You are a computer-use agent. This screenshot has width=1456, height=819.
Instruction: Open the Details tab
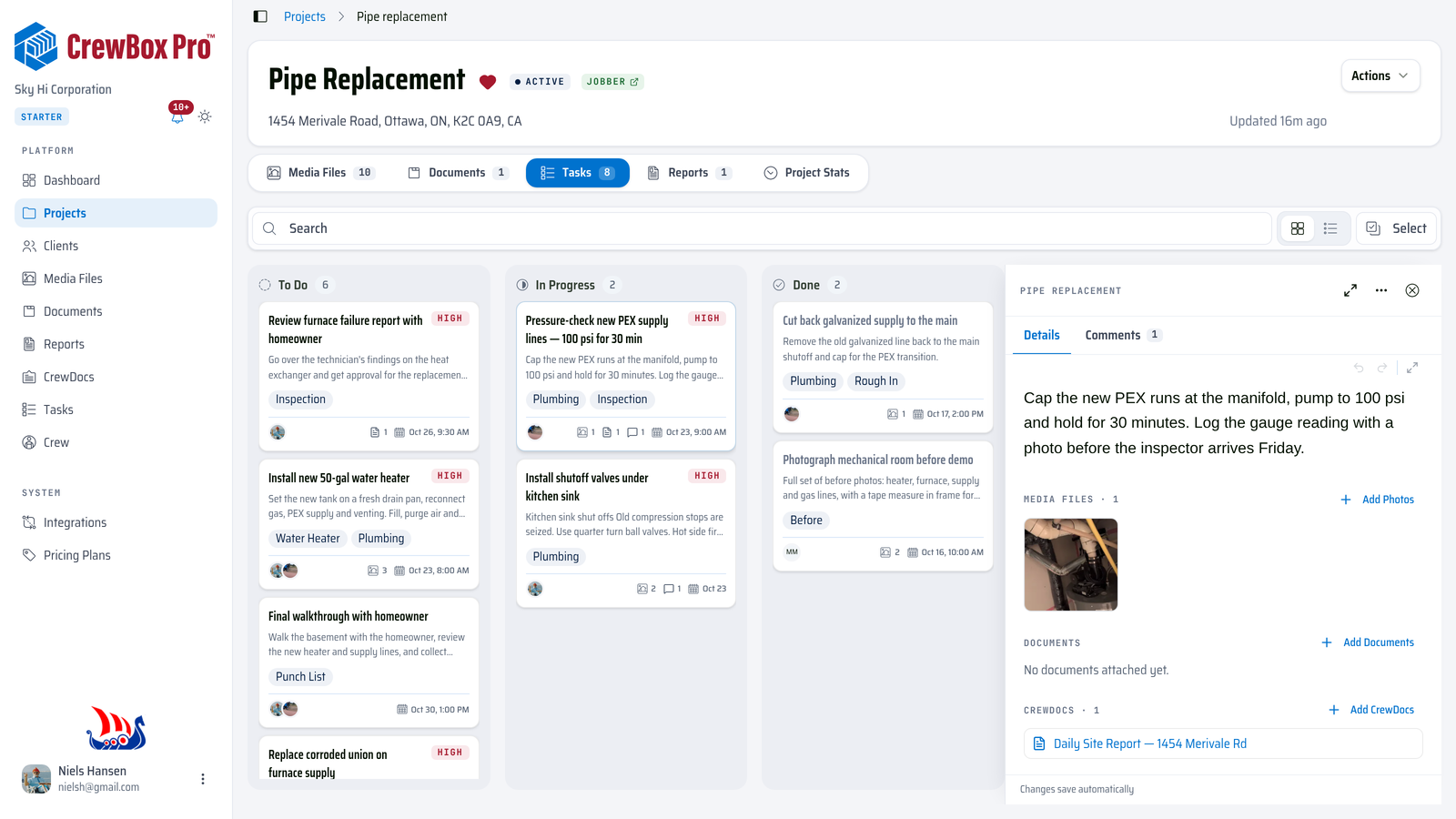click(1042, 335)
